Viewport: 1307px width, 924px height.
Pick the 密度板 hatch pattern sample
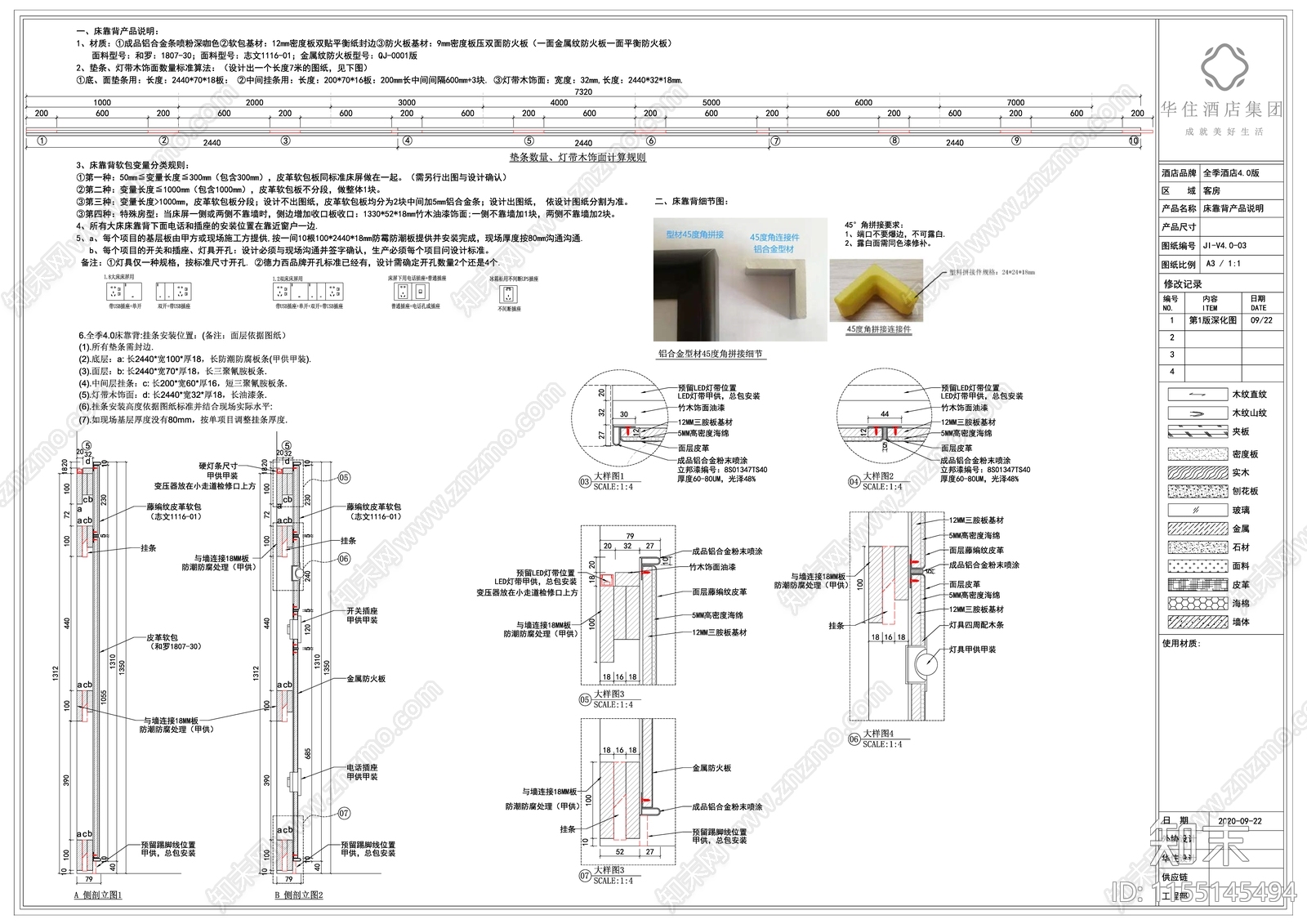point(1198,454)
